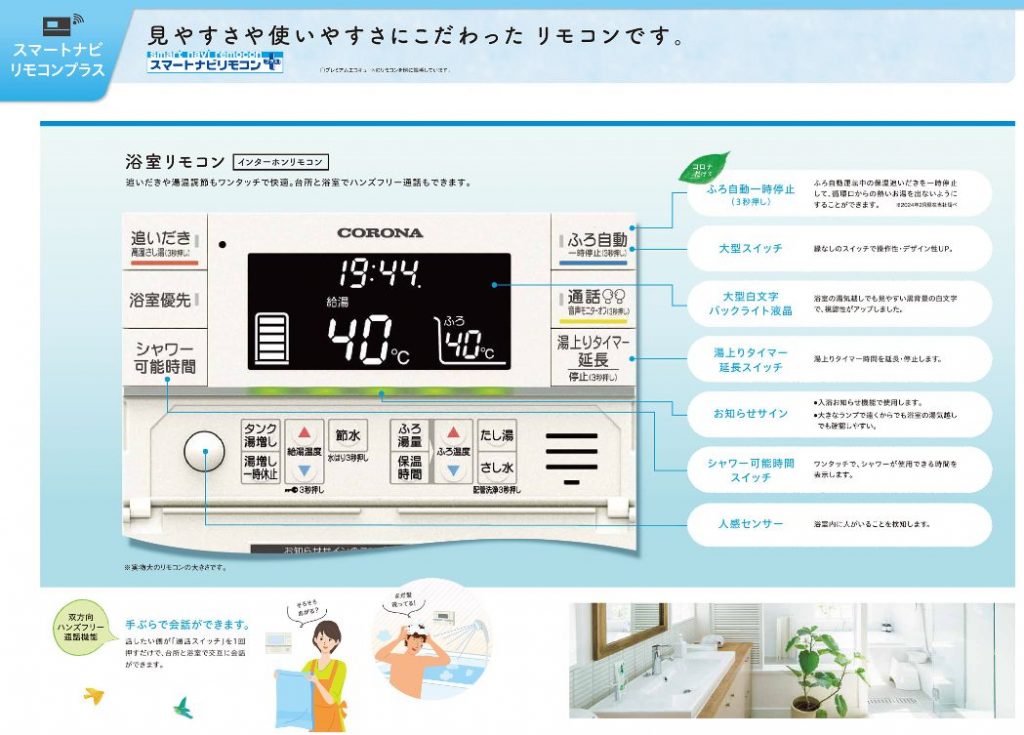Tap the ふろ湯量 button
The height and width of the screenshot is (735, 1024).
[x=409, y=434]
